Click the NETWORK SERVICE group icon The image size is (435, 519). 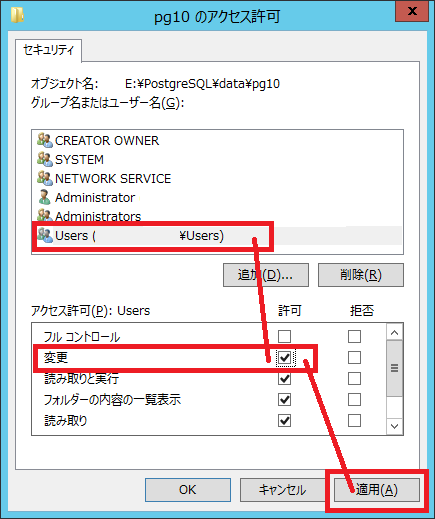point(45,178)
